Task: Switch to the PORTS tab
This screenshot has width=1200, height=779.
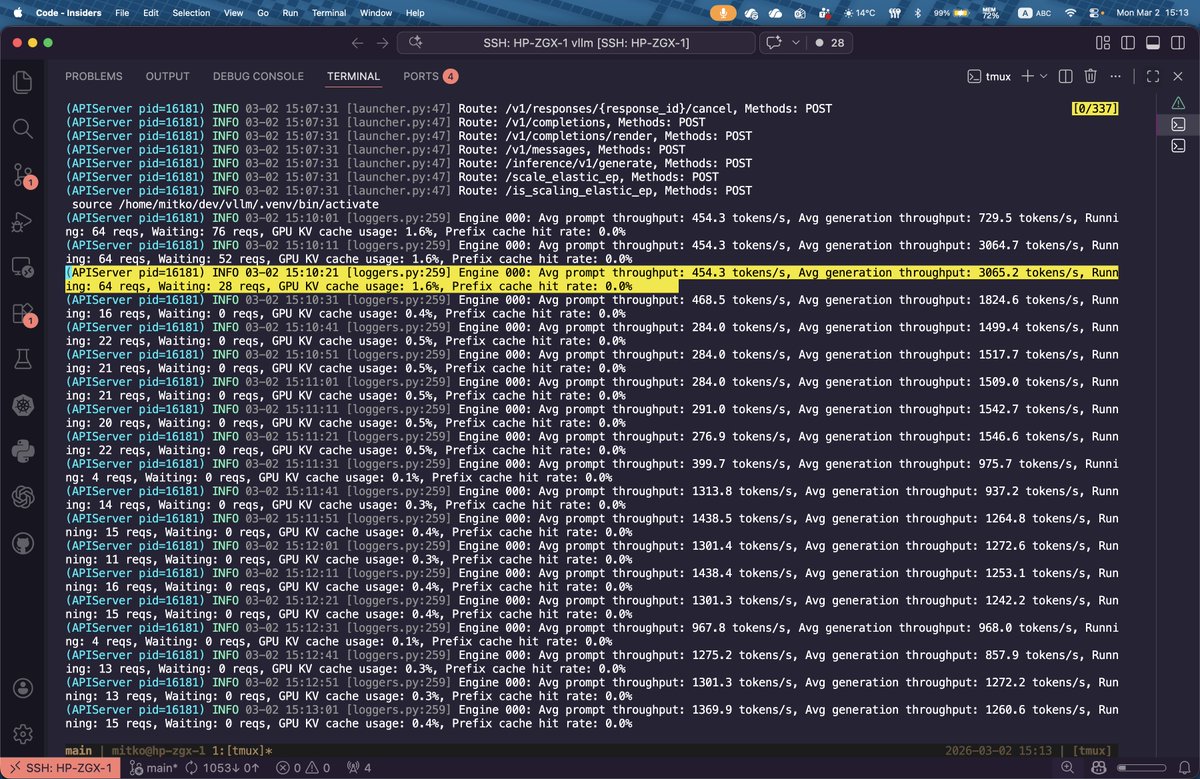Action: click(431, 76)
